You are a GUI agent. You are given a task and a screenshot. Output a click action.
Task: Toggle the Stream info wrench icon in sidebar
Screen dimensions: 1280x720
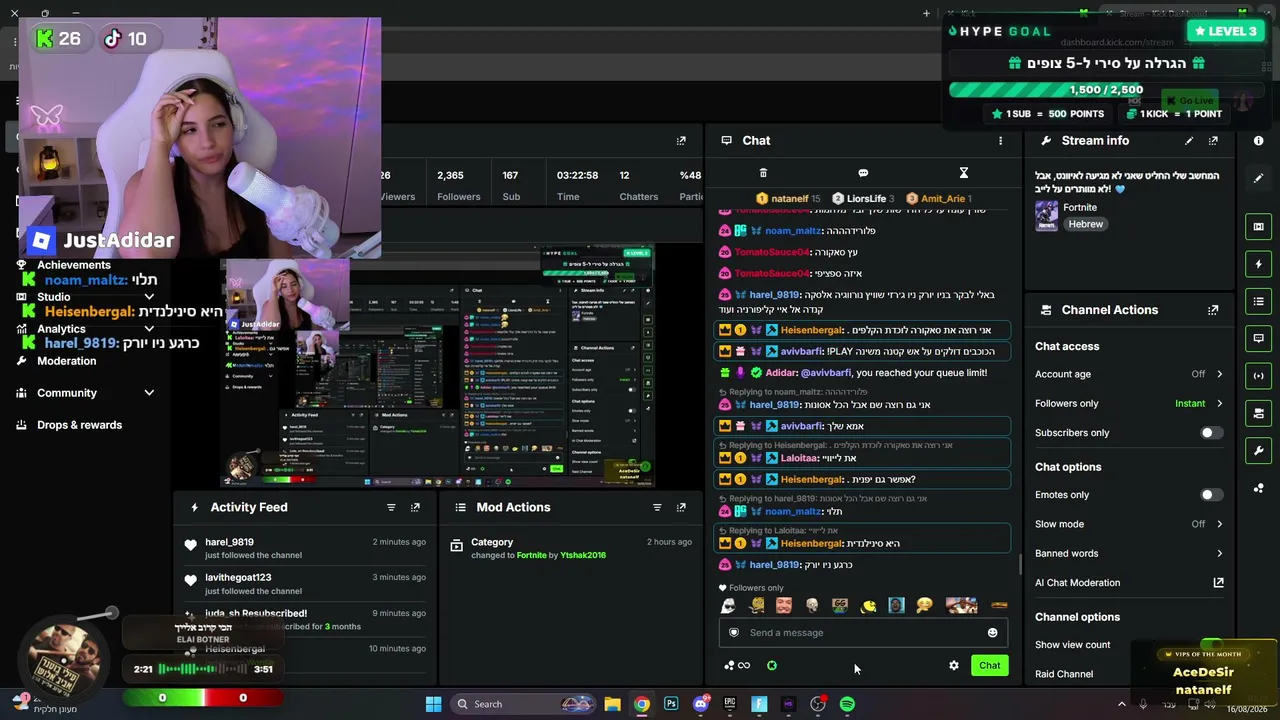click(1258, 450)
